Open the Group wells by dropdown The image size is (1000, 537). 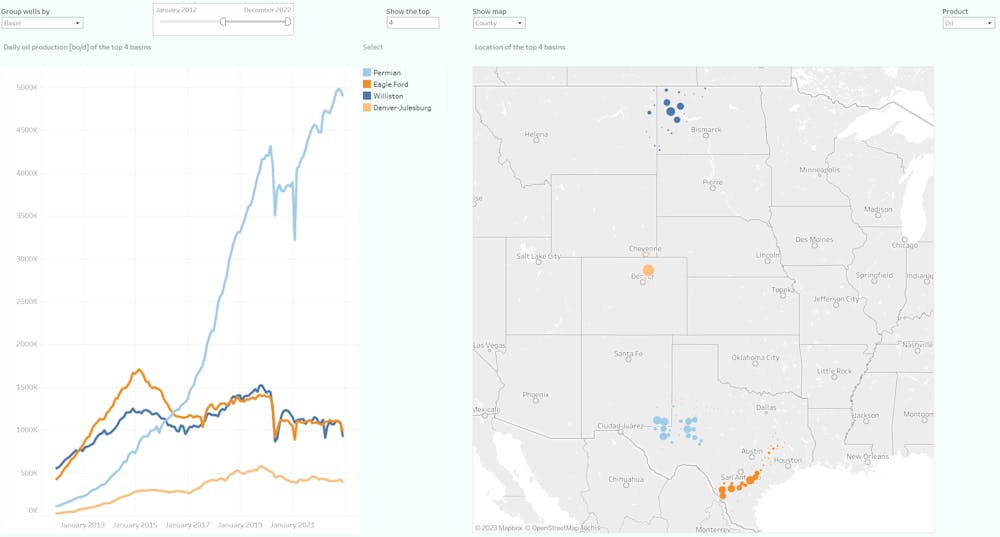point(42,23)
